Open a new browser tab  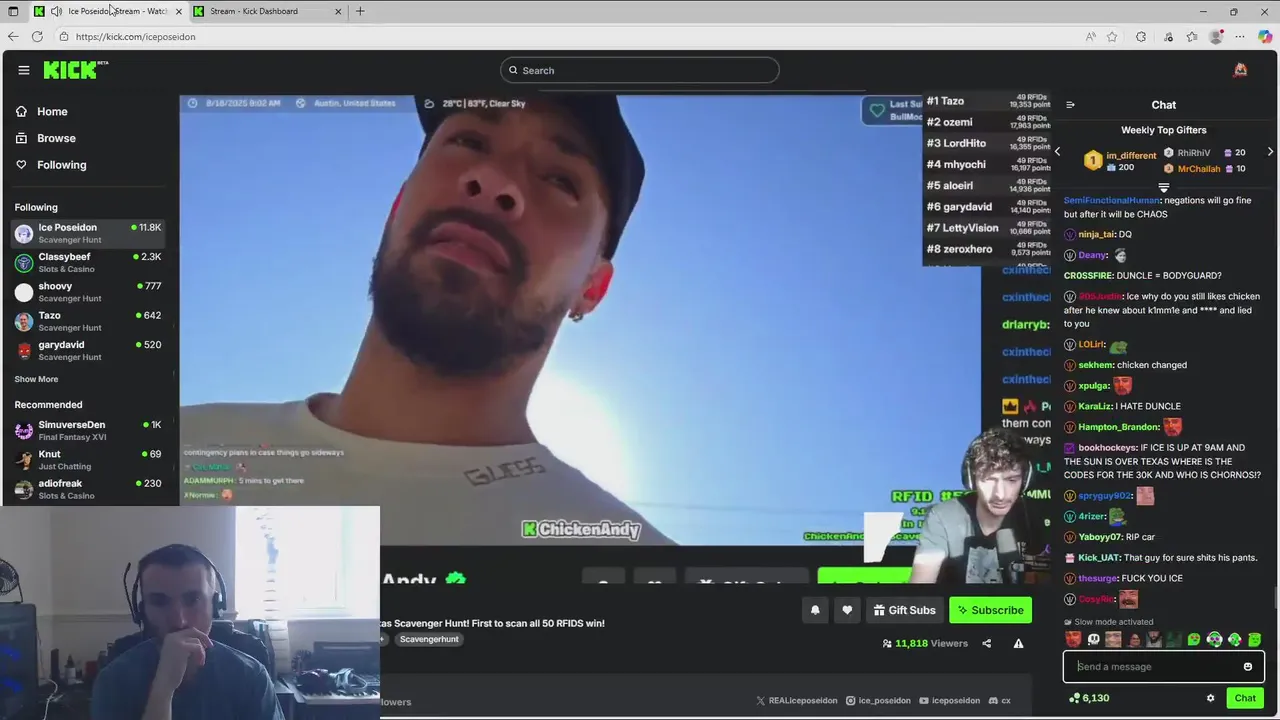click(360, 11)
